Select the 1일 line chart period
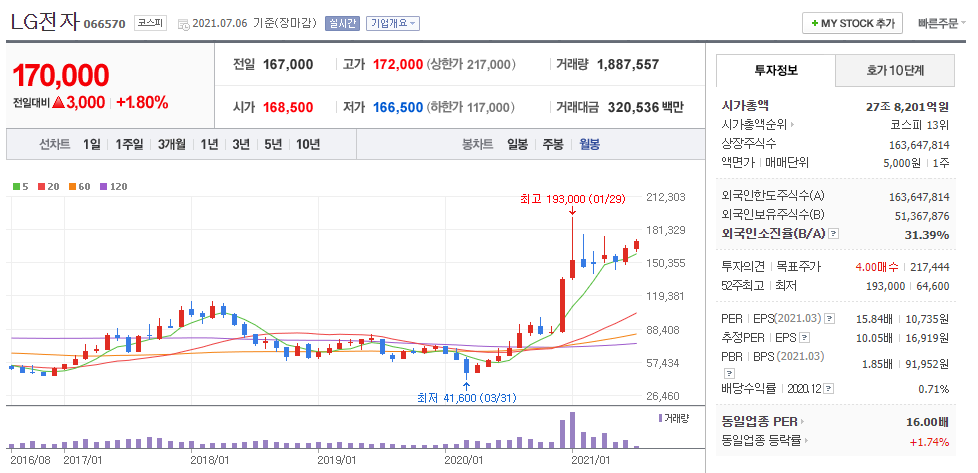This screenshot has width=978, height=473. [x=91, y=144]
